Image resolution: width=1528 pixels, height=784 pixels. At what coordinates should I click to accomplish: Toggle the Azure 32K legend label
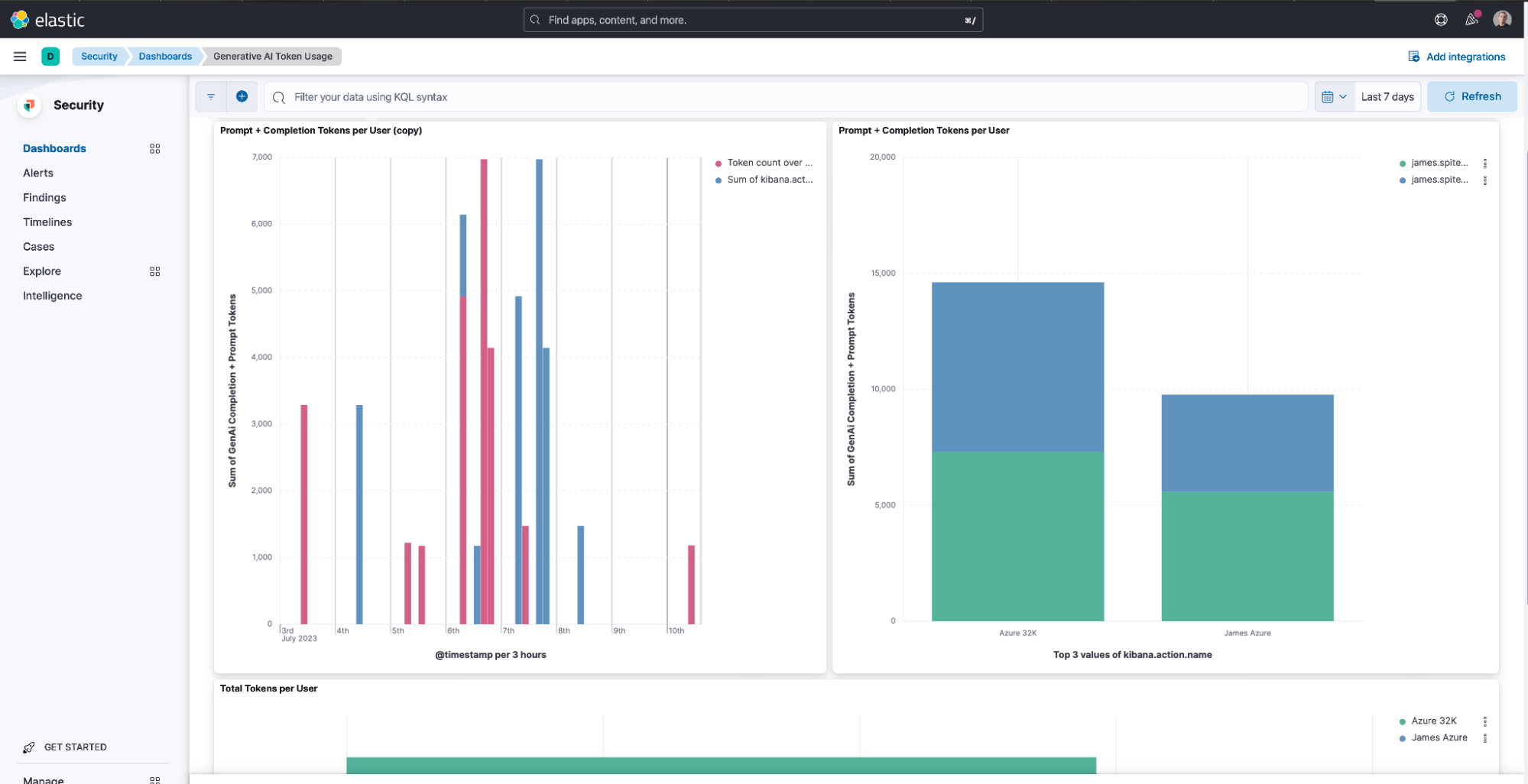pos(1434,721)
